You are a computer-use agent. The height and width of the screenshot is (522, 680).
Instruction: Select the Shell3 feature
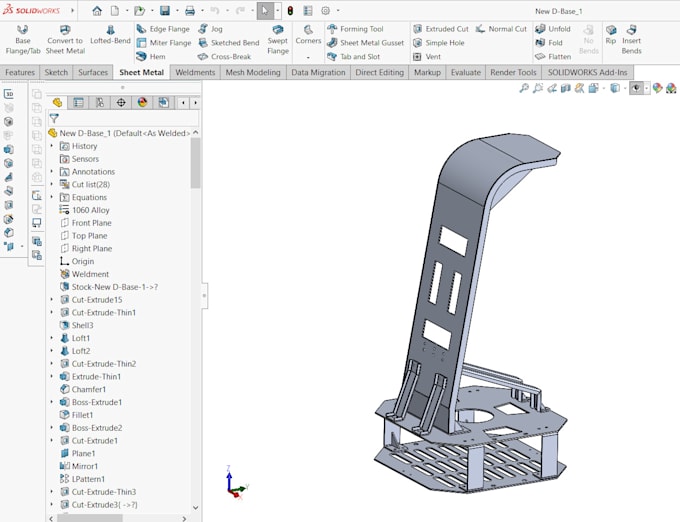click(x=76, y=325)
